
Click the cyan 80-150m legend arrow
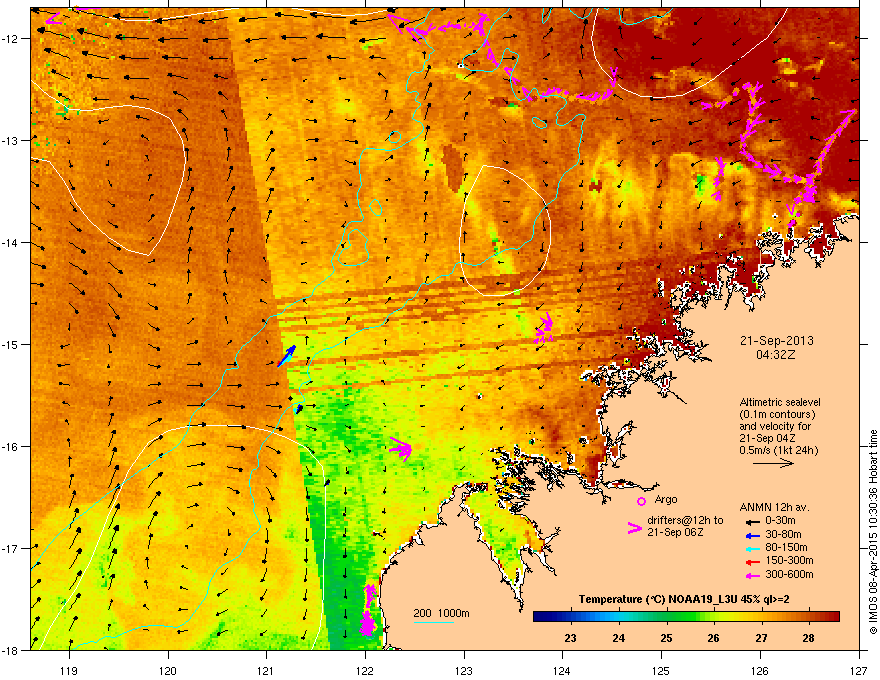[752, 548]
